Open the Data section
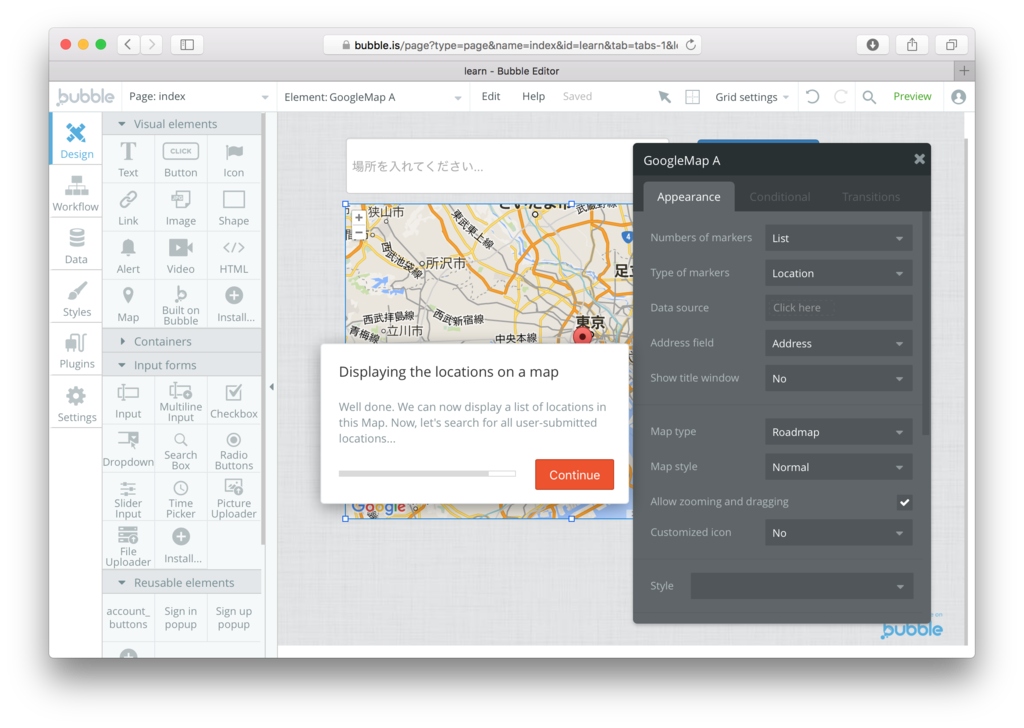The width and height of the screenshot is (1024, 728). point(76,246)
